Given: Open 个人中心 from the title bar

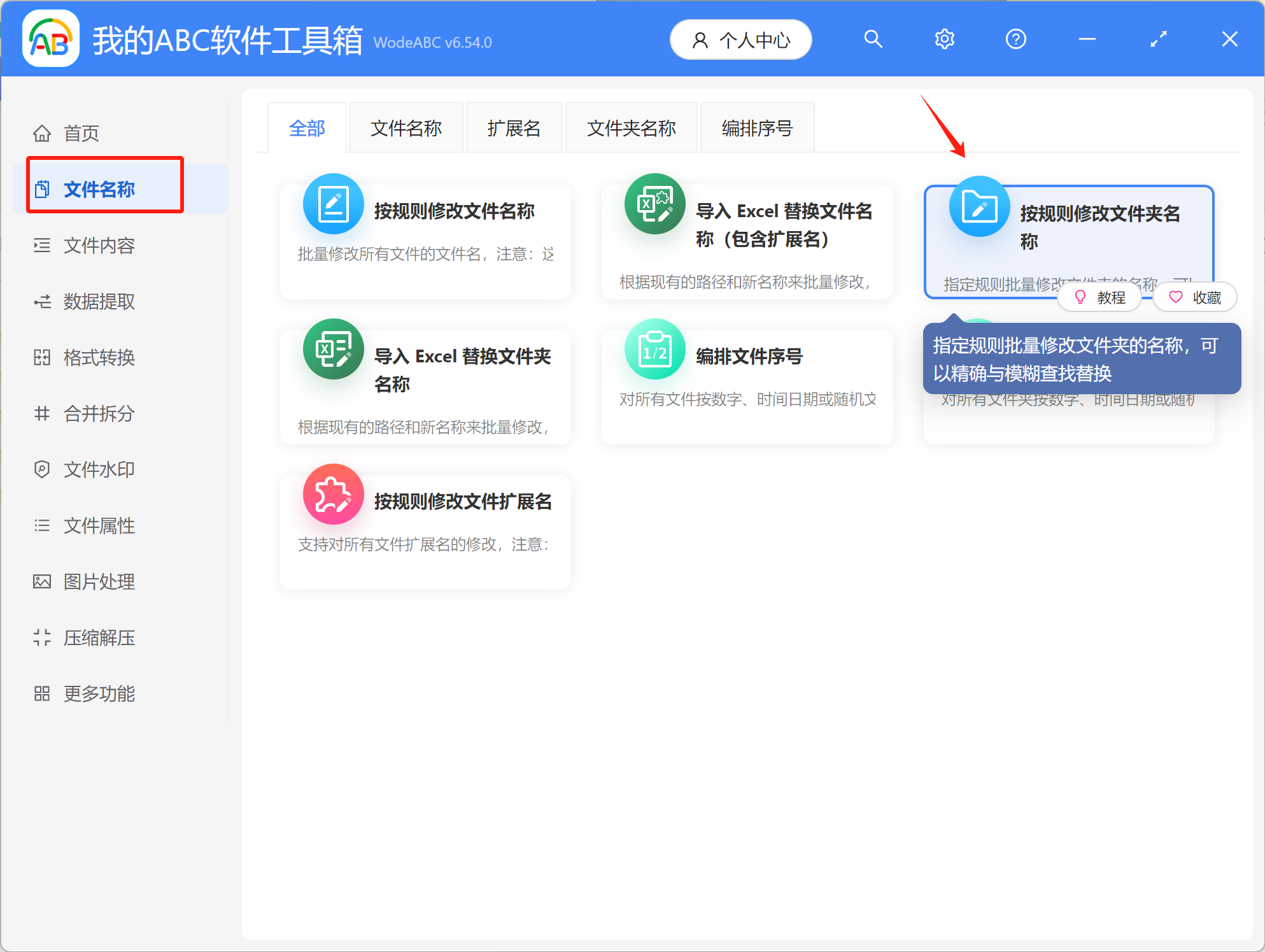Looking at the screenshot, I should point(740,39).
